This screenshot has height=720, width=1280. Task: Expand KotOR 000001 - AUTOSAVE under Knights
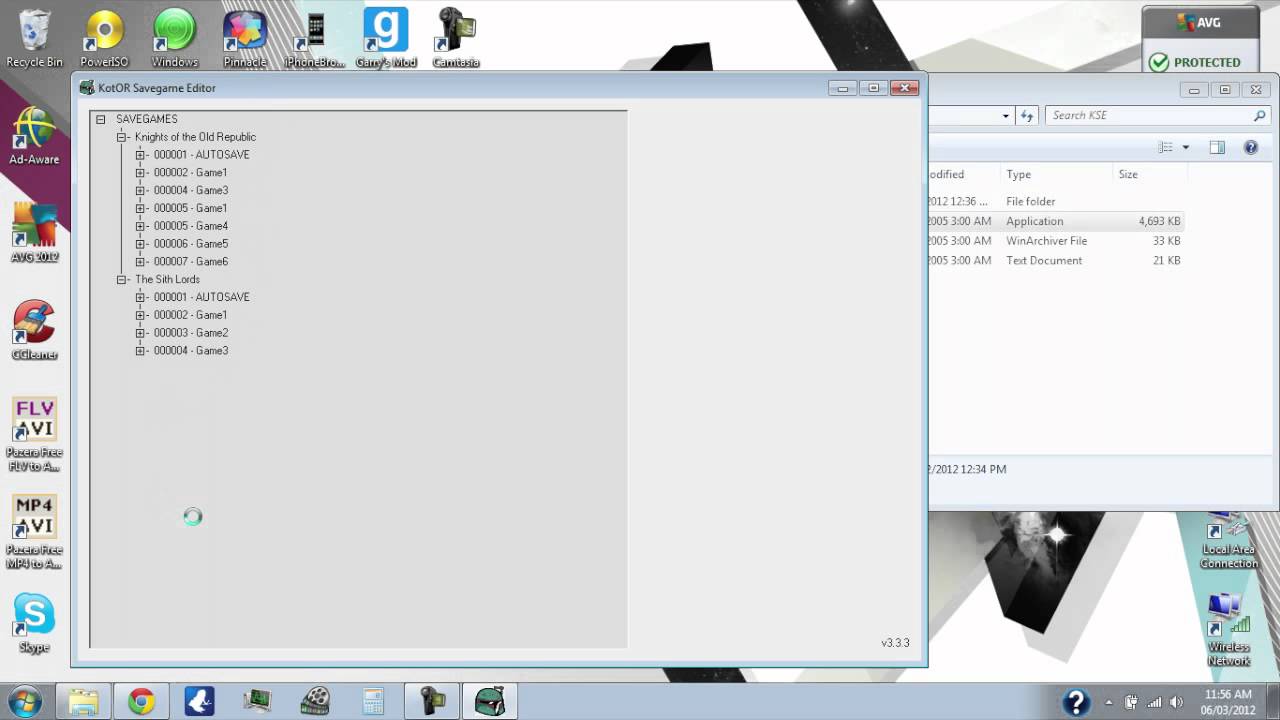(140, 155)
